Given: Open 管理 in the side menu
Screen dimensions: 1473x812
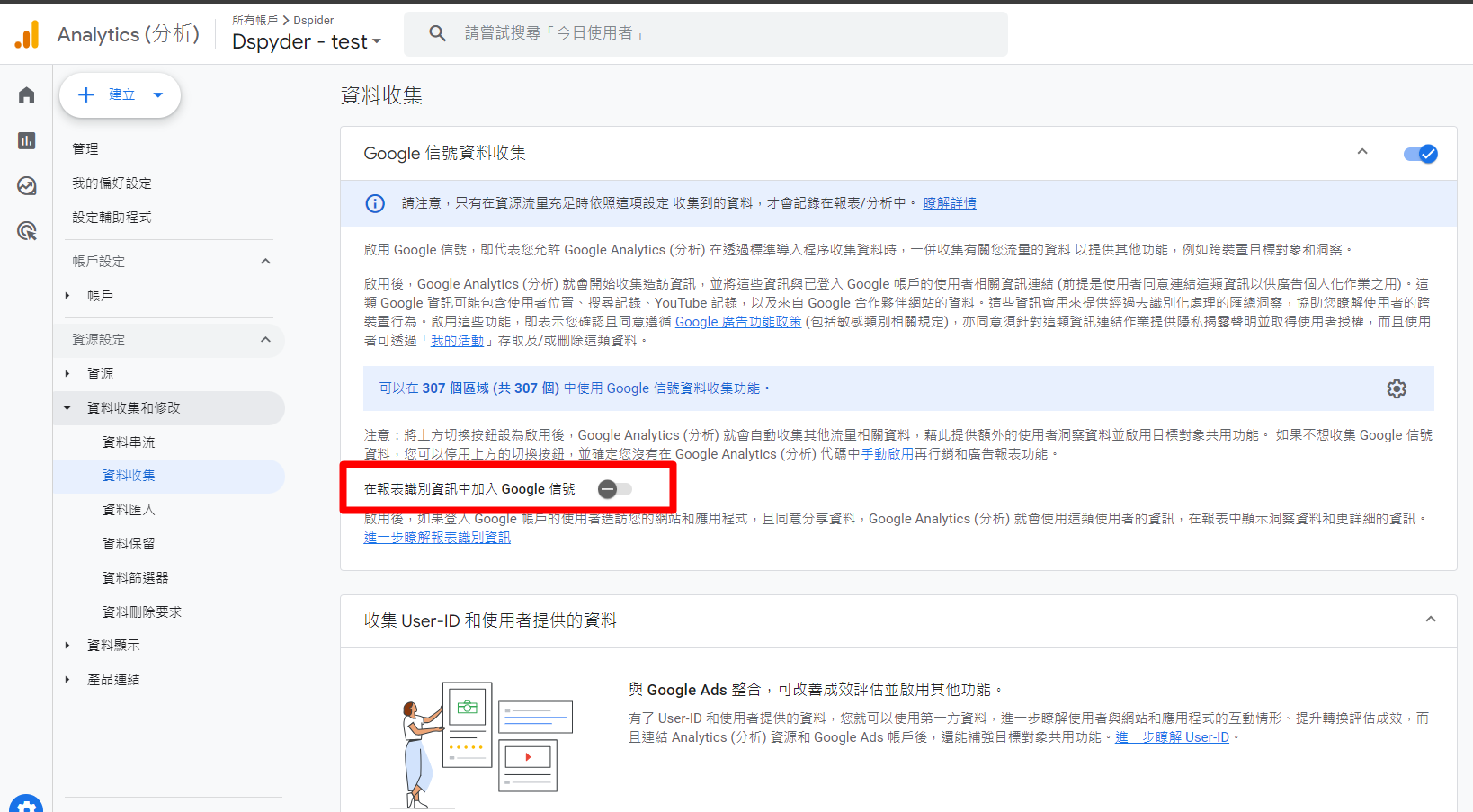Looking at the screenshot, I should 85,148.
